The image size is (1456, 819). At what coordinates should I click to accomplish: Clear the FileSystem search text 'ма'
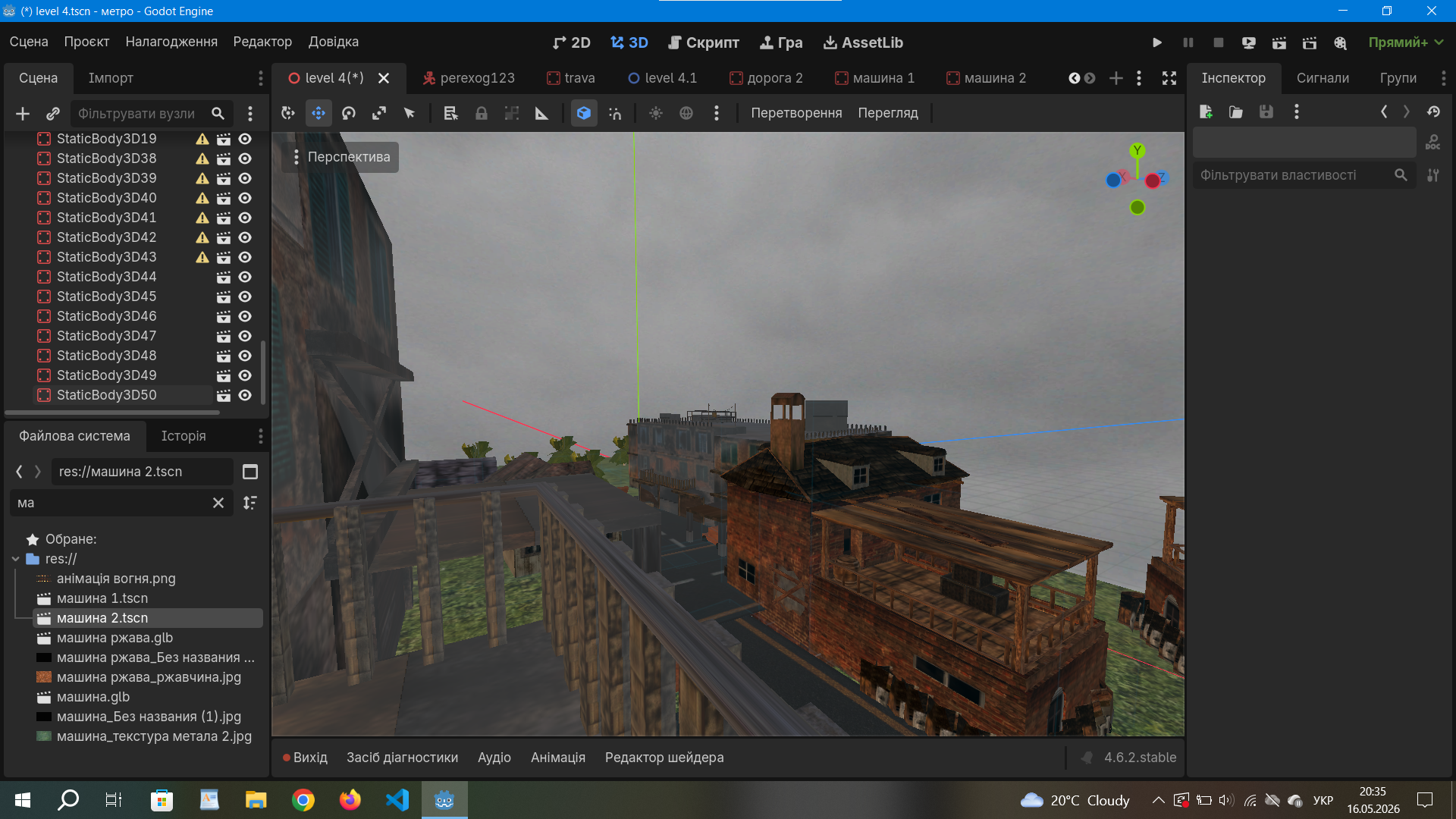[x=218, y=503]
